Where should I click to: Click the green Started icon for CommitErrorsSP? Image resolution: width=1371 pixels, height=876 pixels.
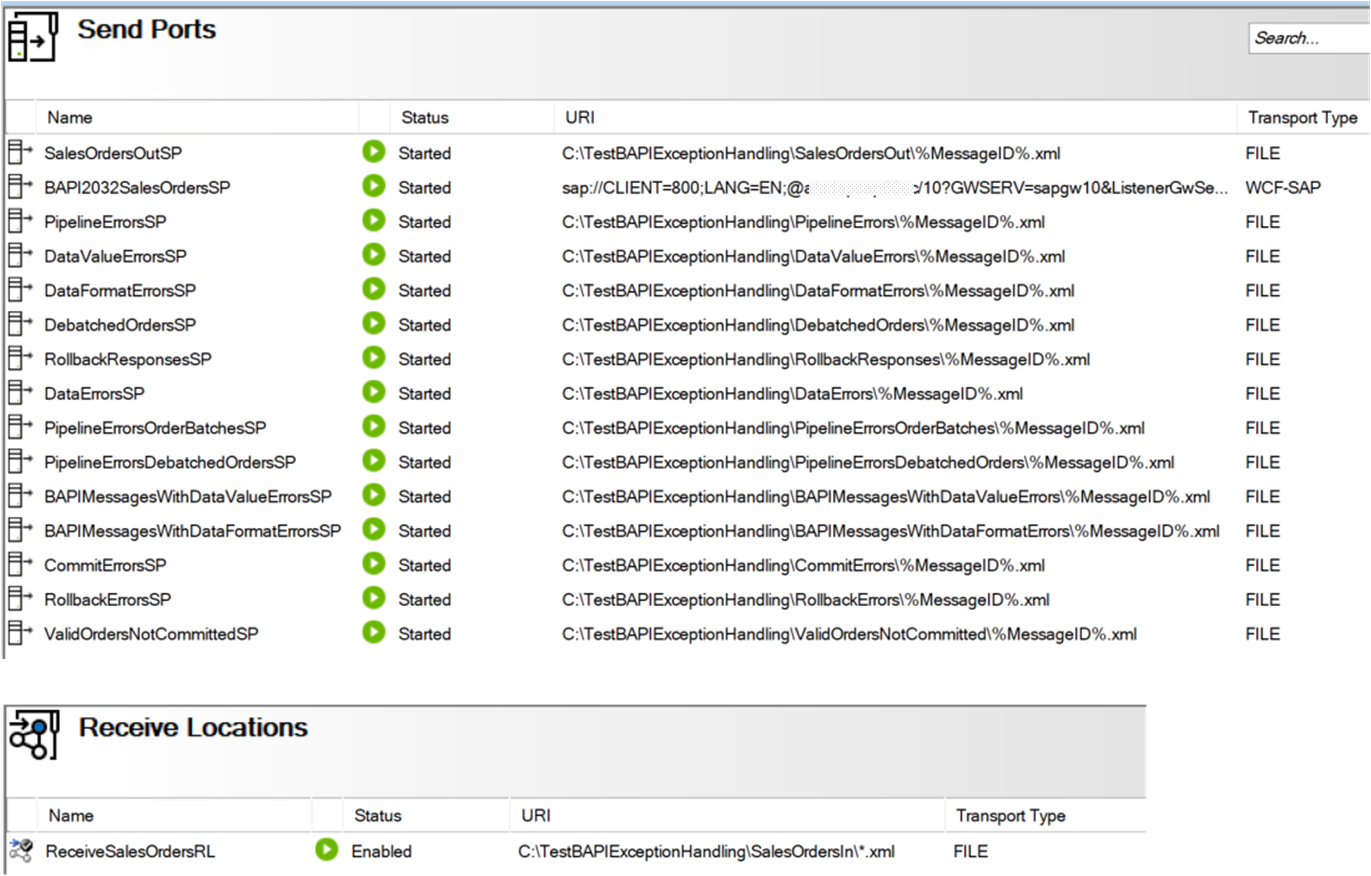pyautogui.click(x=373, y=564)
